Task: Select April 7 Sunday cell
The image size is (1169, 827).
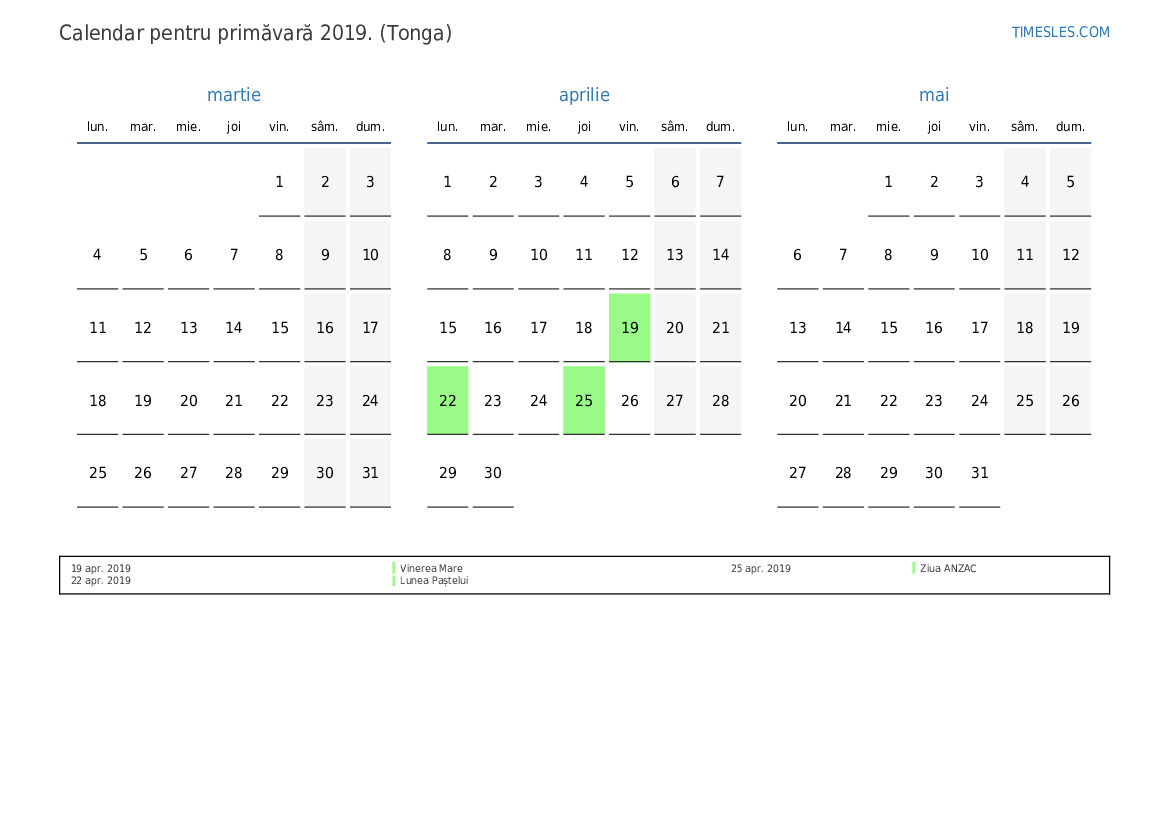Action: [x=720, y=182]
